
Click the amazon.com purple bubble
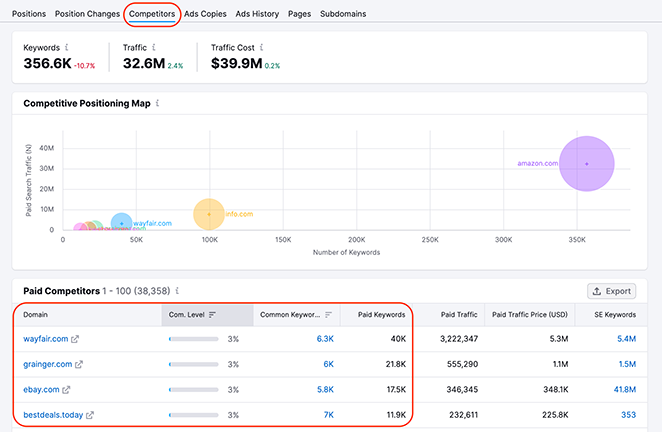coord(586,163)
